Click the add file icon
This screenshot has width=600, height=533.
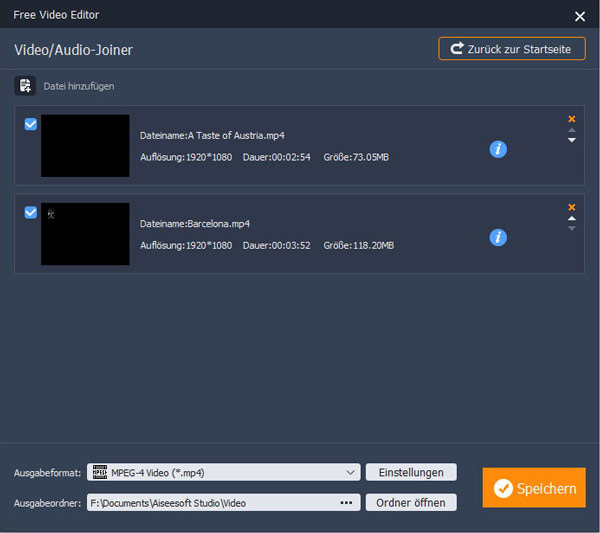[x=25, y=86]
